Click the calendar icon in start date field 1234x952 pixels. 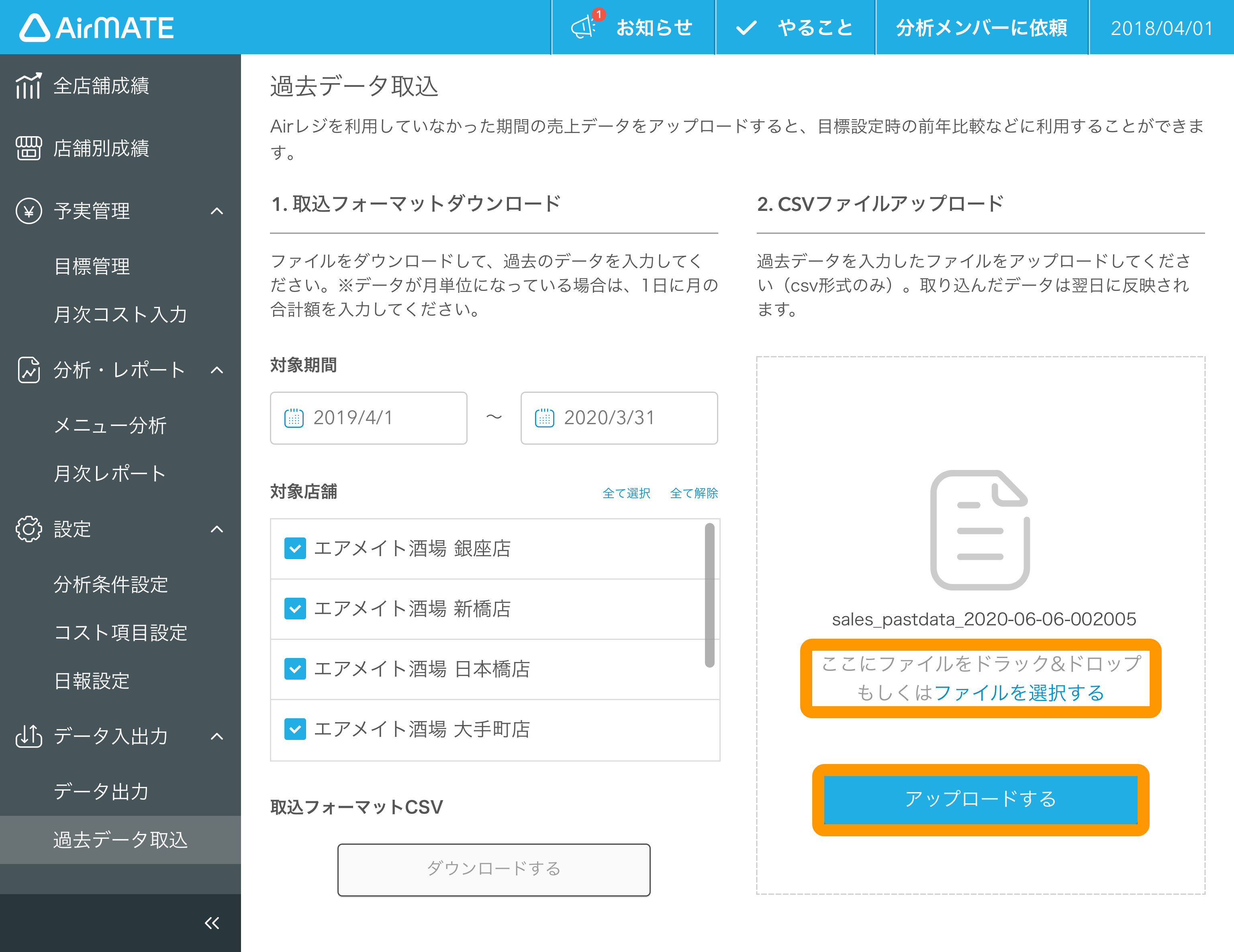pos(294,418)
